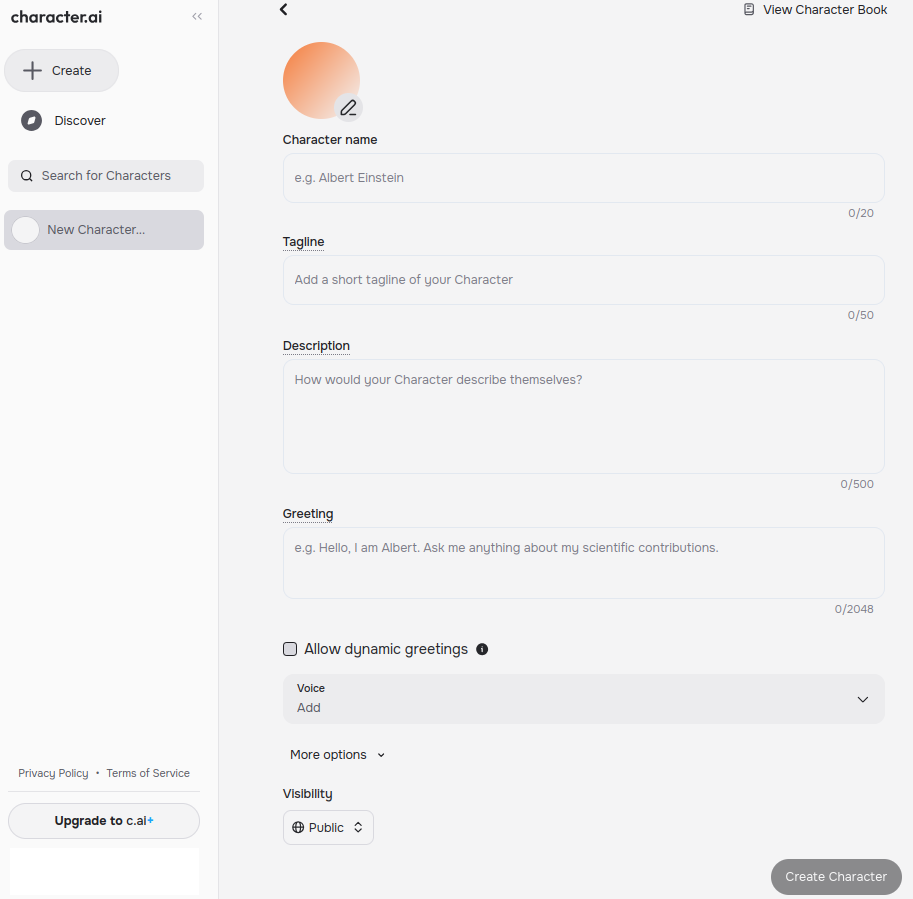
Task: Open the Public visibility selector
Action: point(328,828)
